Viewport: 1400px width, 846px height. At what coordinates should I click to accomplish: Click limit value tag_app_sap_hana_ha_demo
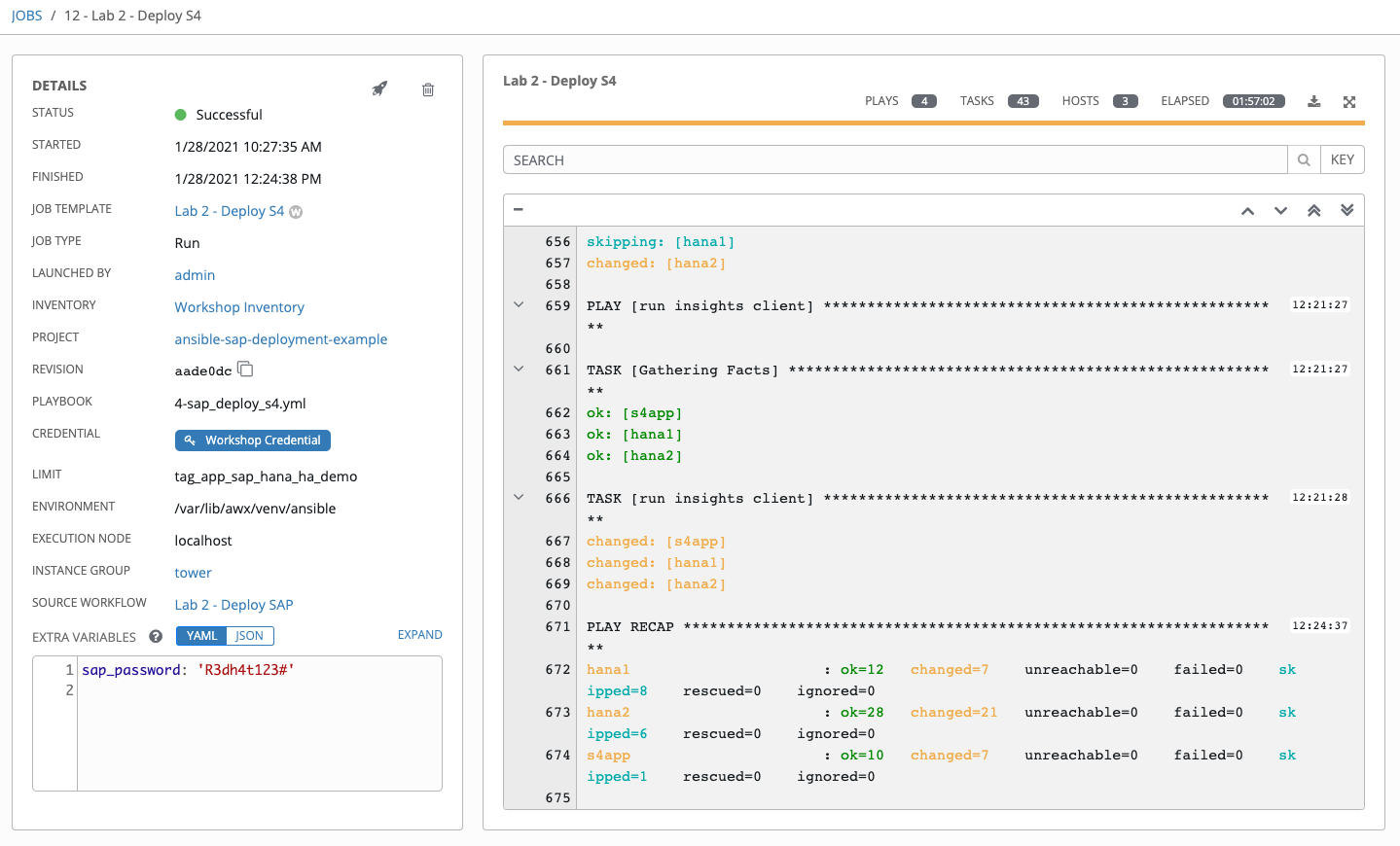pos(266,476)
